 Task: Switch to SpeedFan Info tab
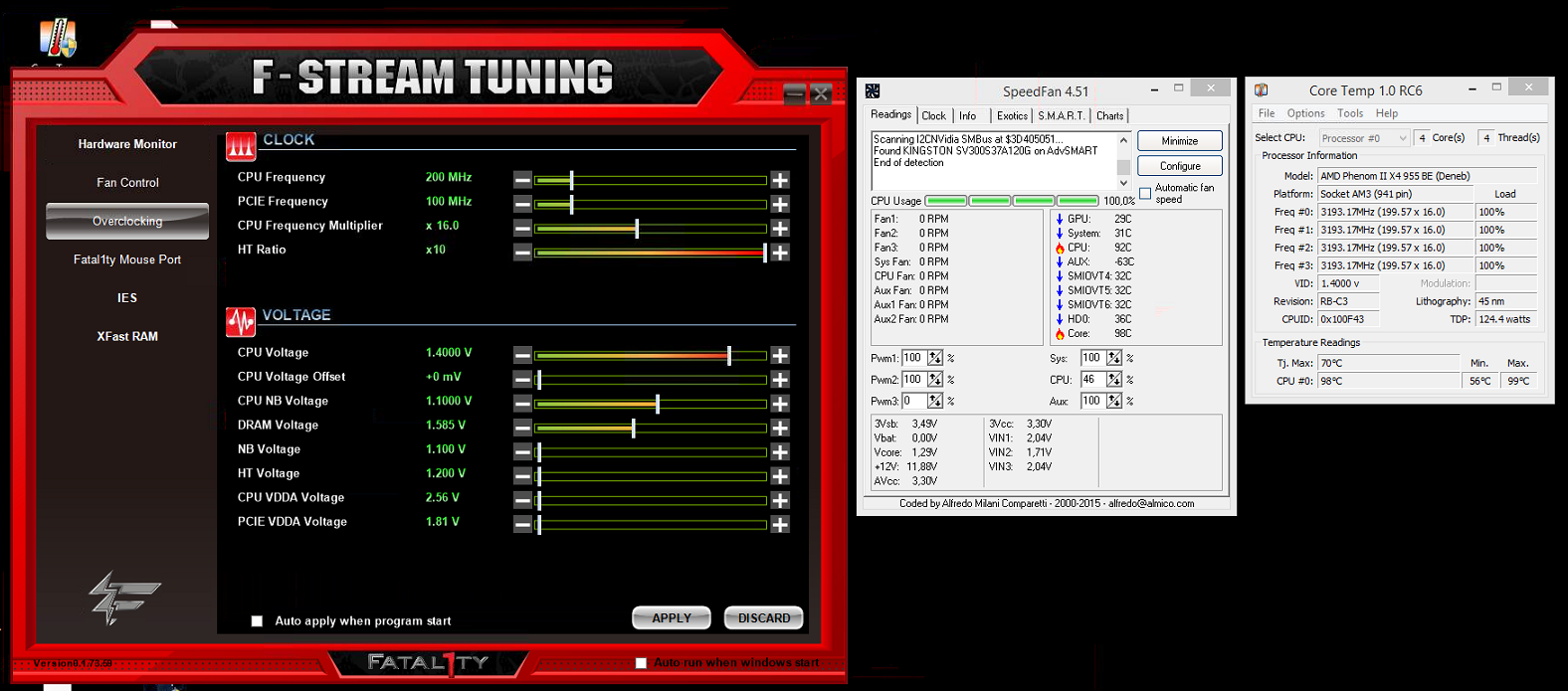tap(968, 116)
